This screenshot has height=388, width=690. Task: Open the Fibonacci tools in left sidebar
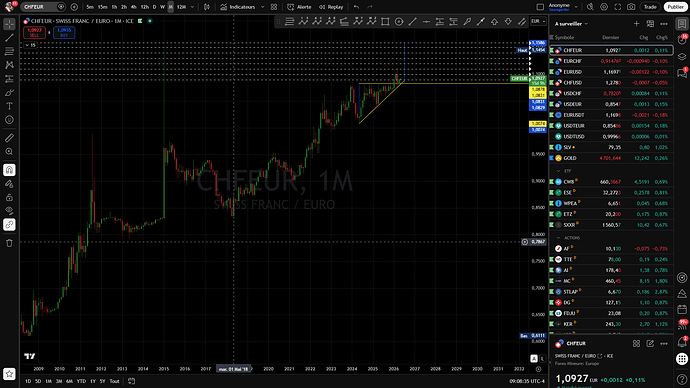click(x=9, y=51)
